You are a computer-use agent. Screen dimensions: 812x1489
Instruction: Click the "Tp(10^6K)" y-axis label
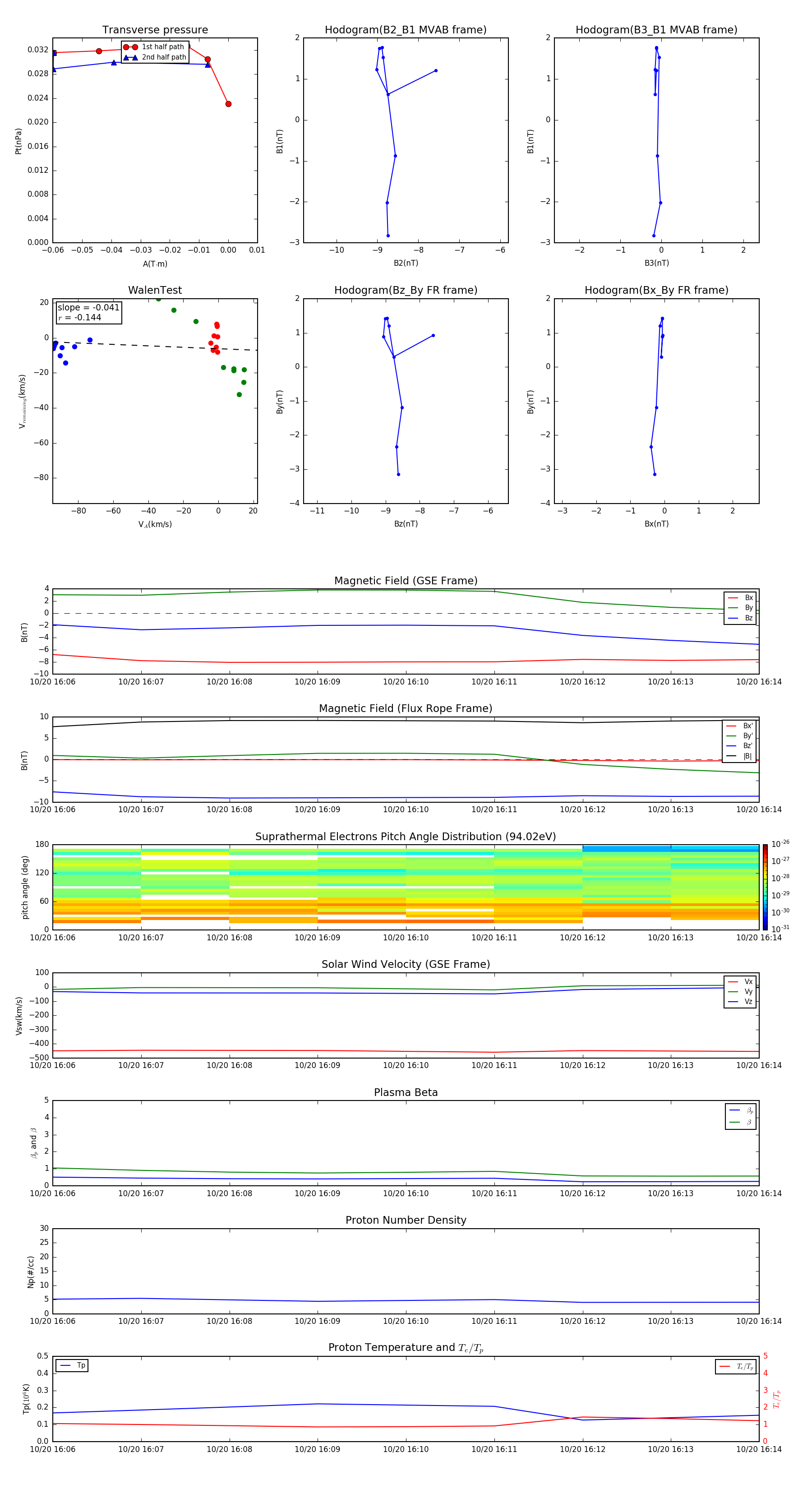pos(26,1399)
